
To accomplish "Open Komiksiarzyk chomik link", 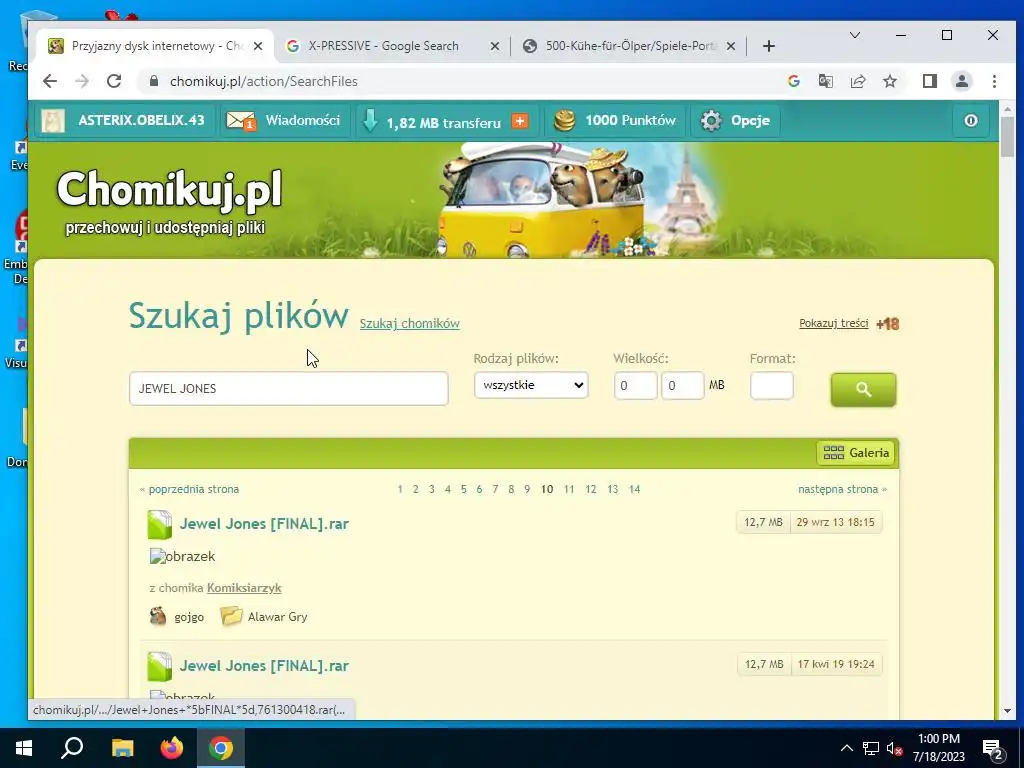I will [244, 588].
